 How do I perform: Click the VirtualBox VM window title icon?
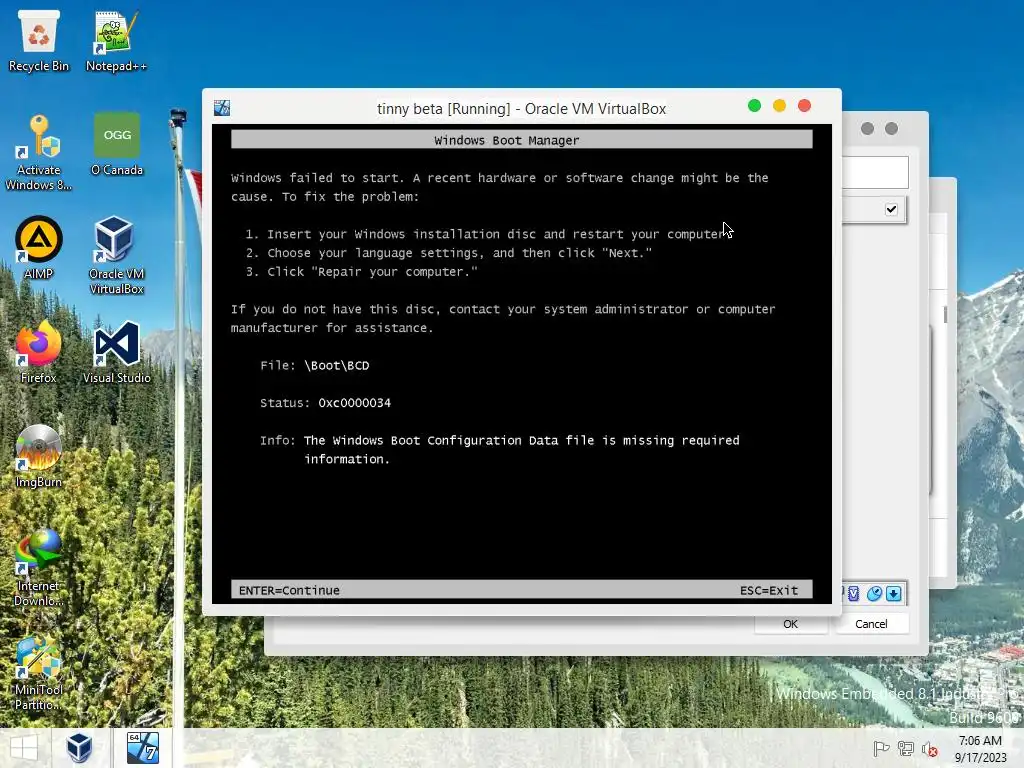click(x=222, y=108)
